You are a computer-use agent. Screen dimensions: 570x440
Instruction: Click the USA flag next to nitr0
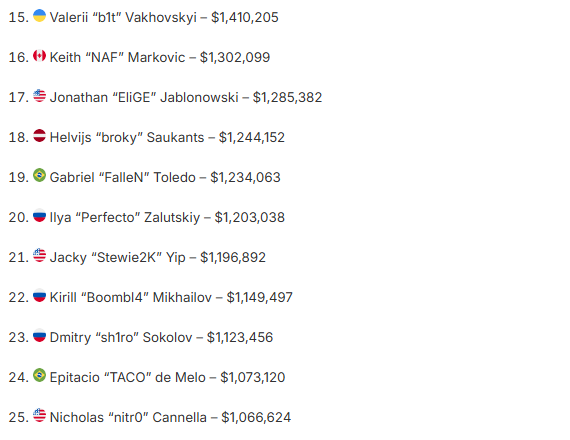pyautogui.click(x=39, y=415)
